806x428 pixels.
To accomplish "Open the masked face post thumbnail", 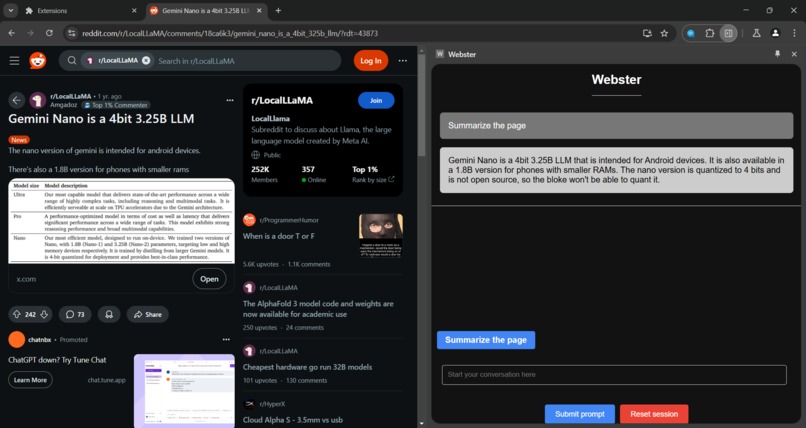I will click(x=381, y=235).
